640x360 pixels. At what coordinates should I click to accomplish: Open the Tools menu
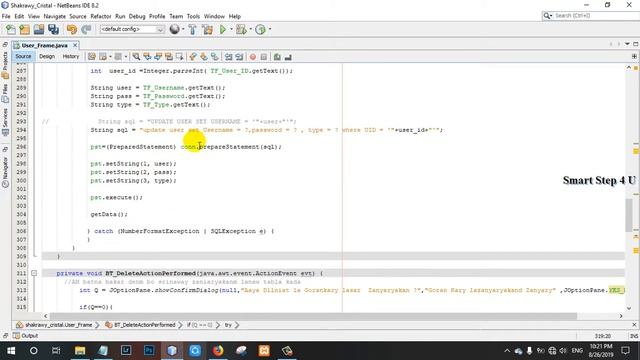(193, 16)
